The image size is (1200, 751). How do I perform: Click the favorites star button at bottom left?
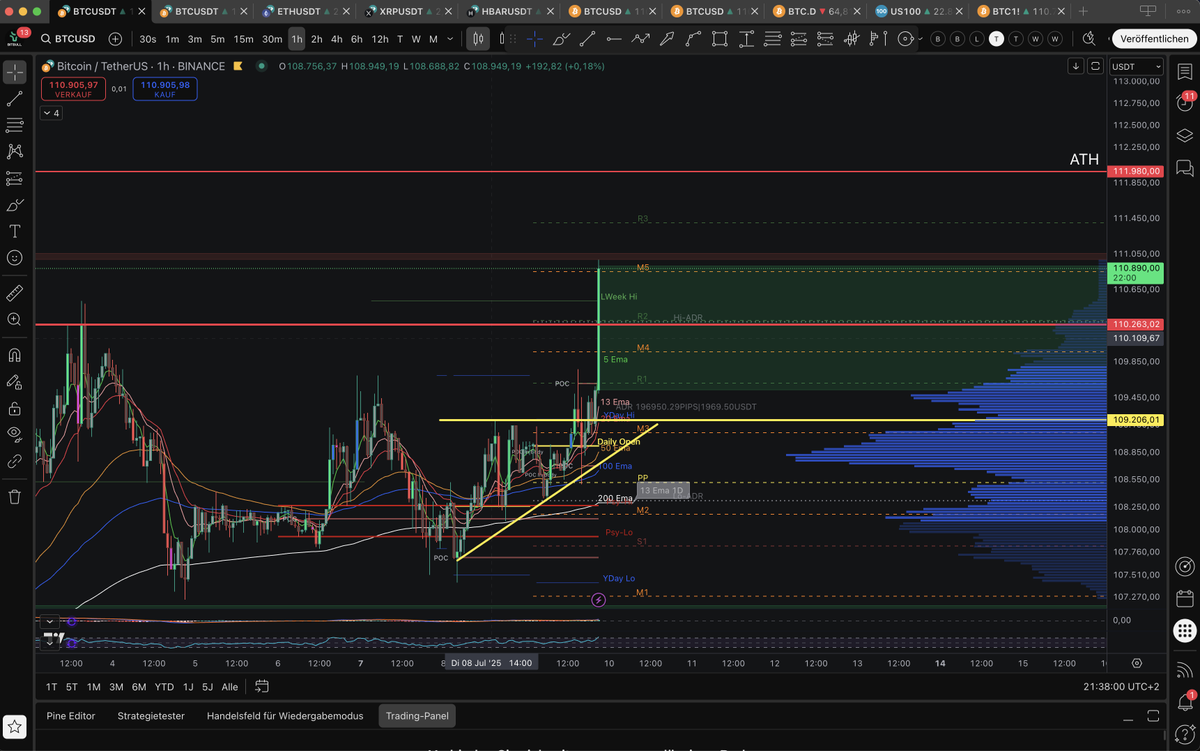tap(15, 726)
